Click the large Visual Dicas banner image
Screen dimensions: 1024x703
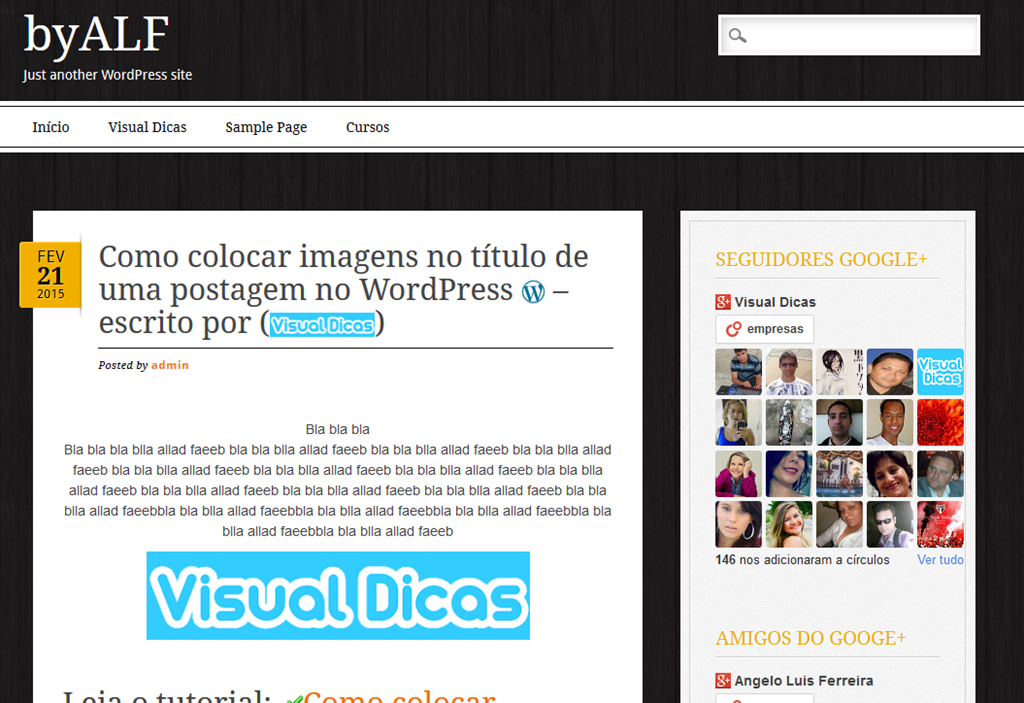338,596
